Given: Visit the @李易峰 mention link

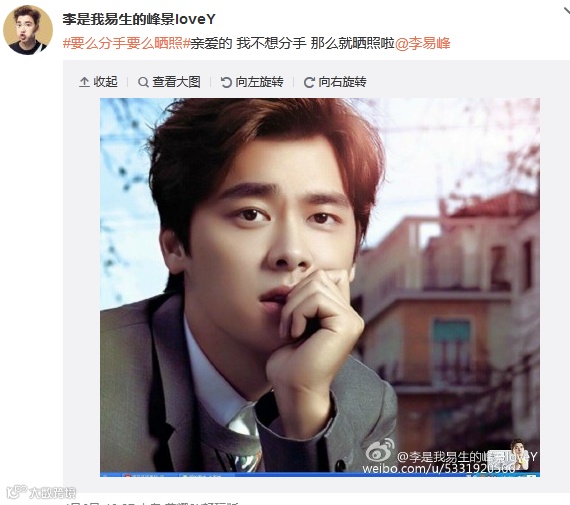Looking at the screenshot, I should pos(422,43).
